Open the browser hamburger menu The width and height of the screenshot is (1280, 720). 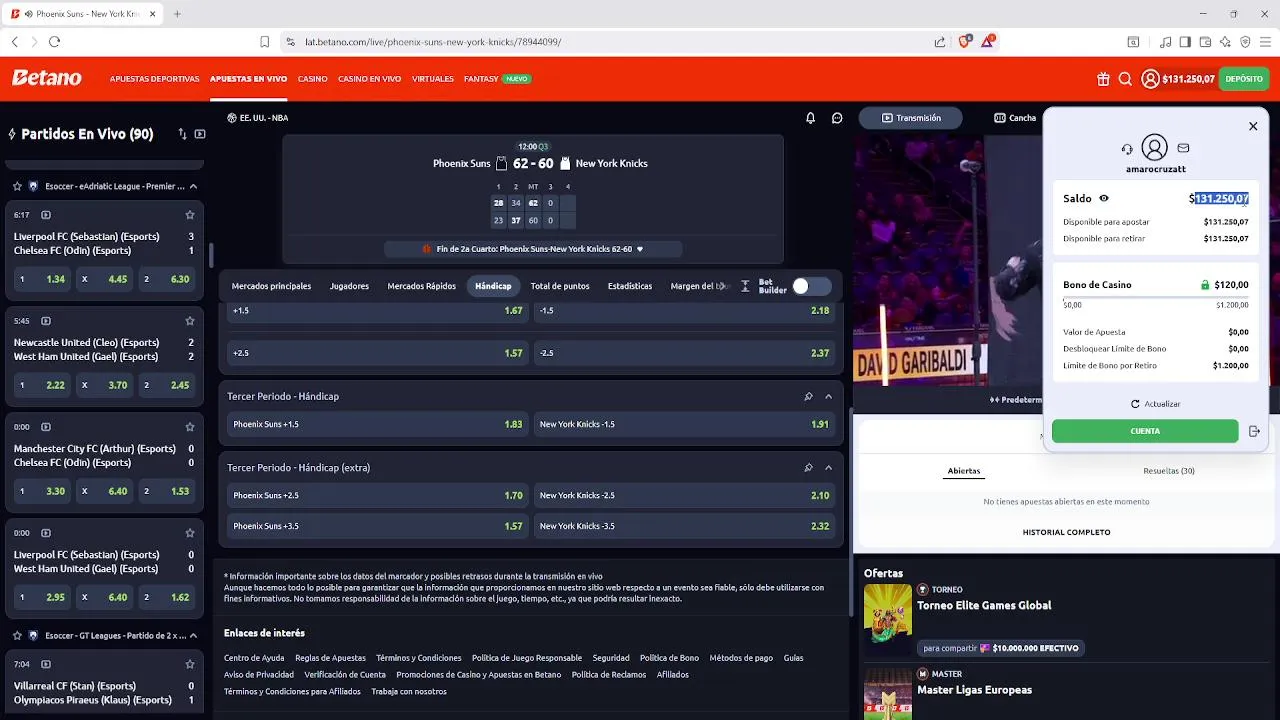click(x=1265, y=42)
